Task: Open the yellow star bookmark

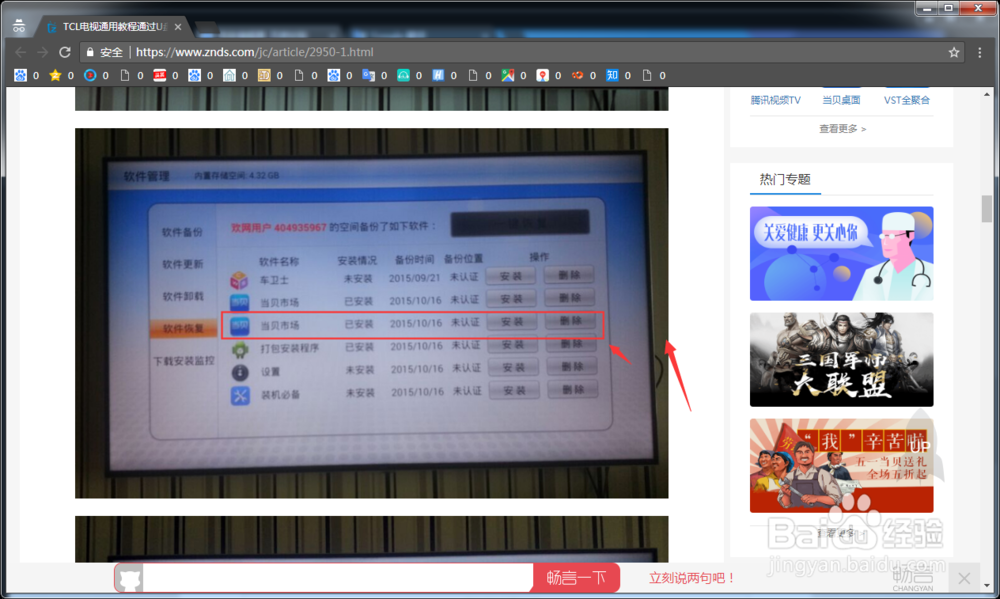Action: [x=55, y=75]
